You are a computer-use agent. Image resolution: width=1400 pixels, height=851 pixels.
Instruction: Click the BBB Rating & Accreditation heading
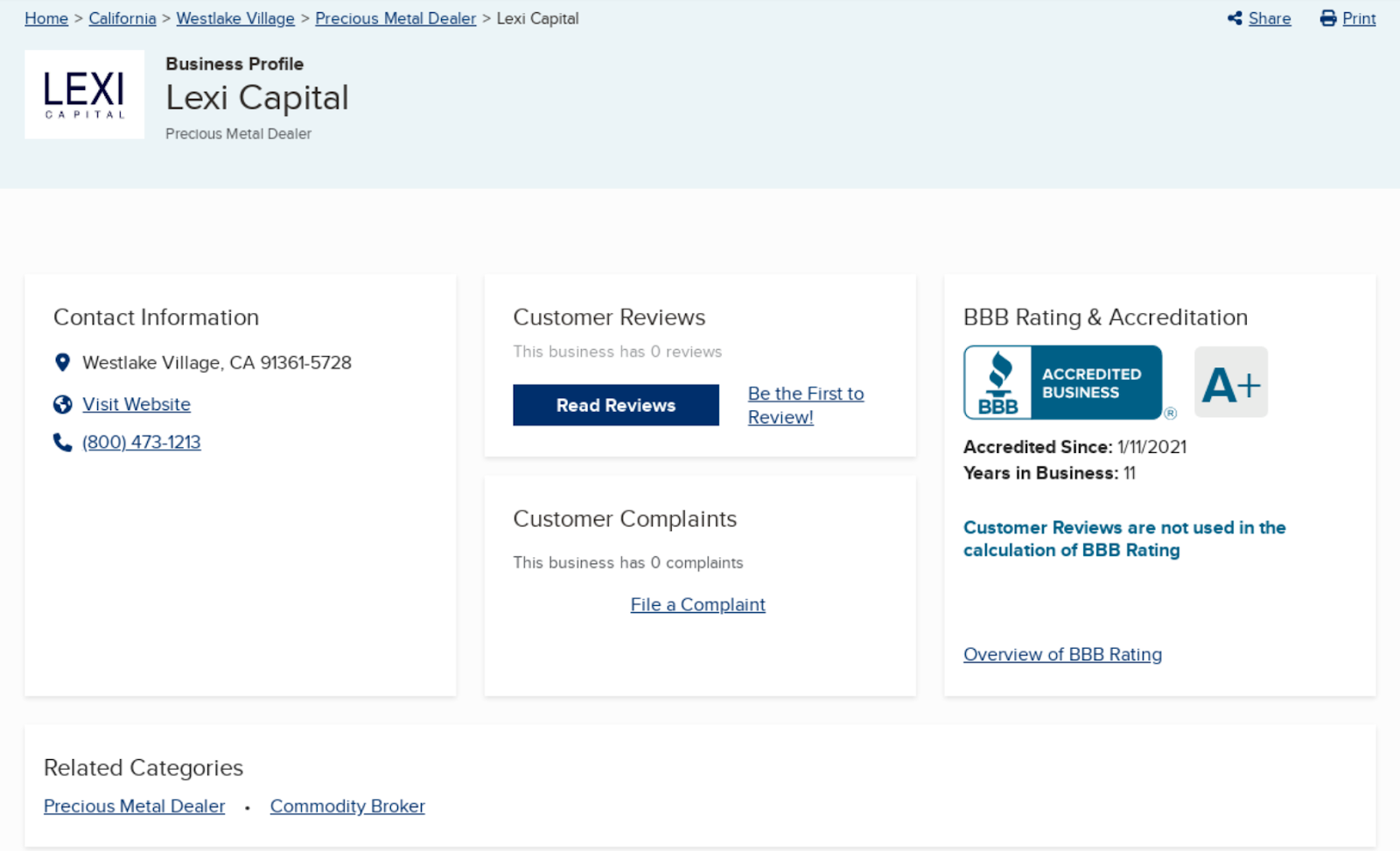1106,317
